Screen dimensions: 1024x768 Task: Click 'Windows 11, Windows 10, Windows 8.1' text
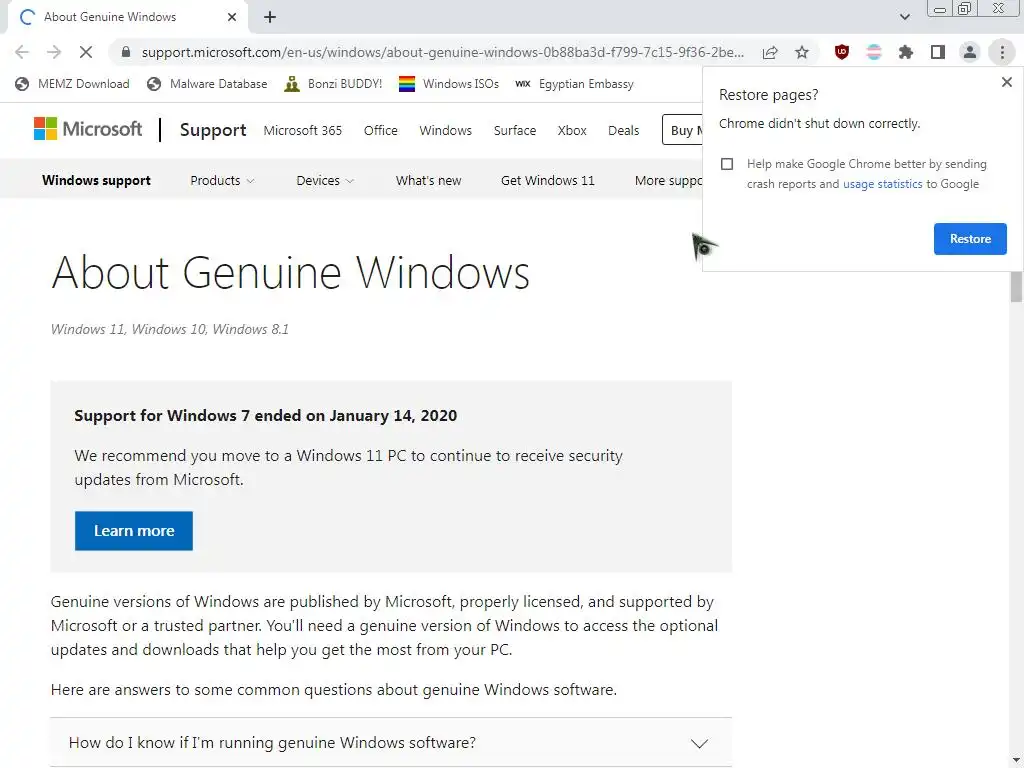(170, 329)
